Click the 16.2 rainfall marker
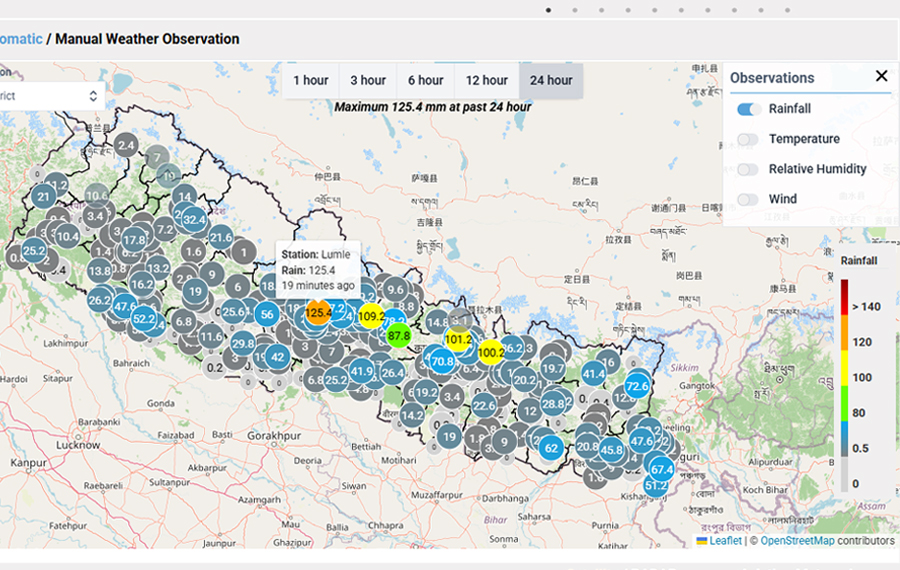Screen dimensions: 900x570 (142, 284)
